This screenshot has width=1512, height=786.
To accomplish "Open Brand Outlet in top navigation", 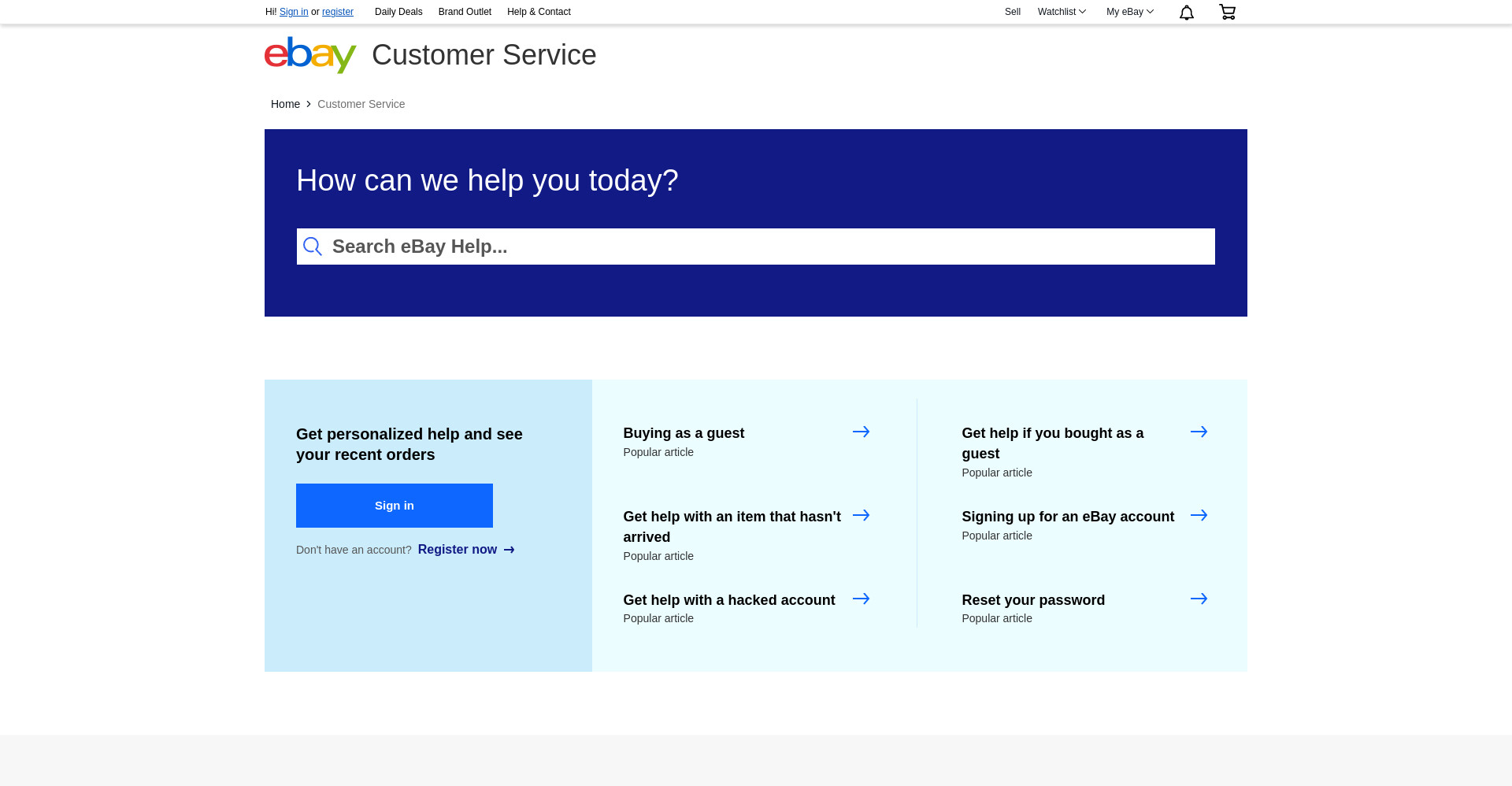I will coord(465,12).
